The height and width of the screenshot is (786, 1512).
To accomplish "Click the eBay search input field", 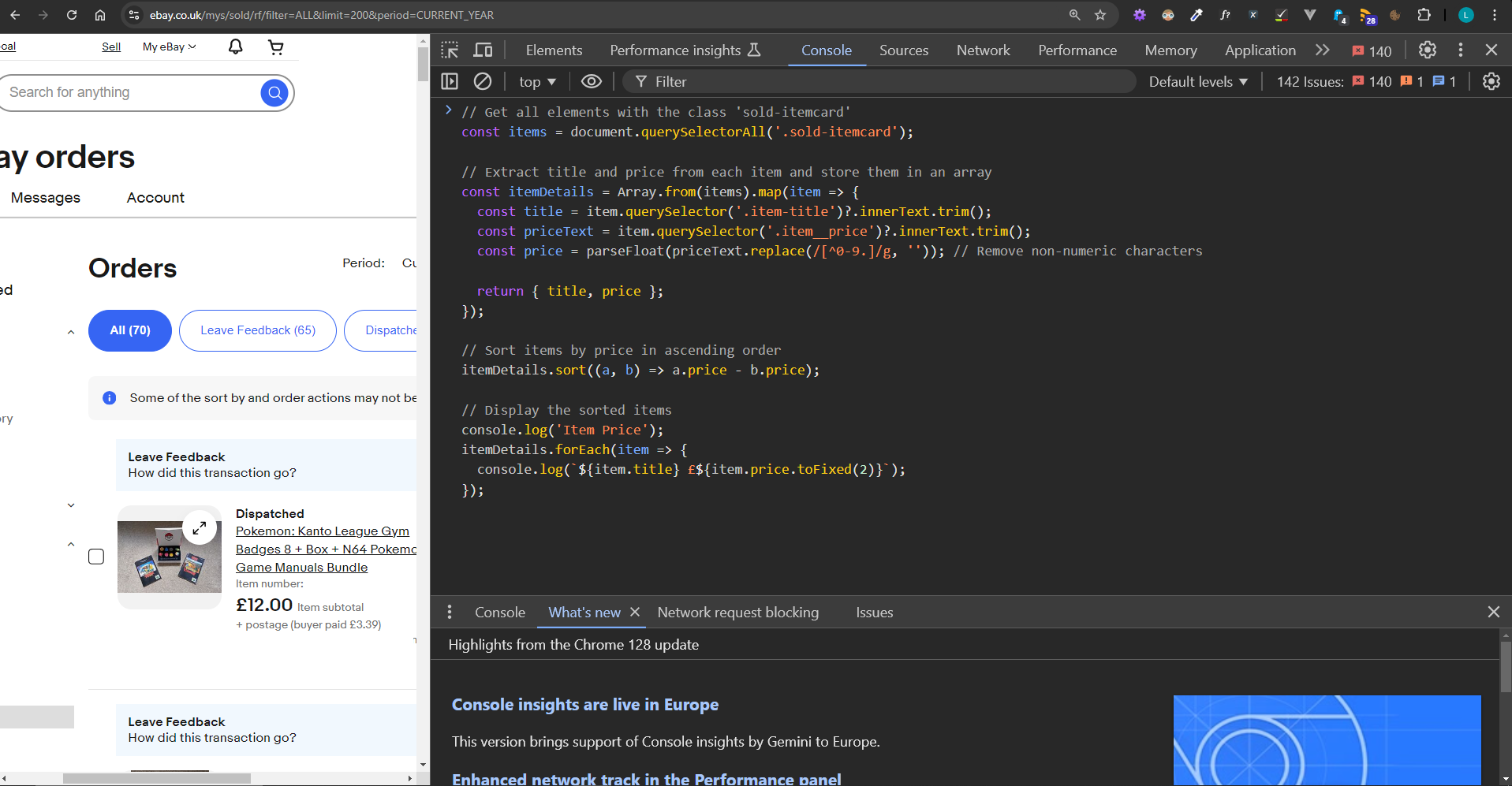I will click(x=130, y=93).
